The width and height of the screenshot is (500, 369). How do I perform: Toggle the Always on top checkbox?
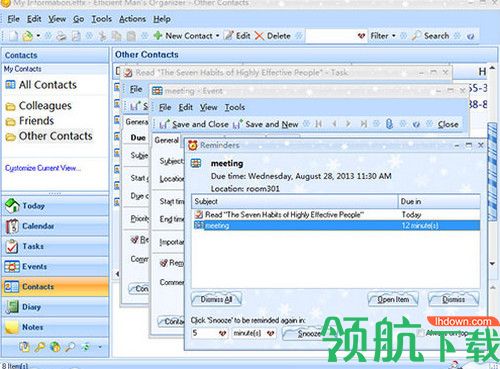tap(421, 333)
